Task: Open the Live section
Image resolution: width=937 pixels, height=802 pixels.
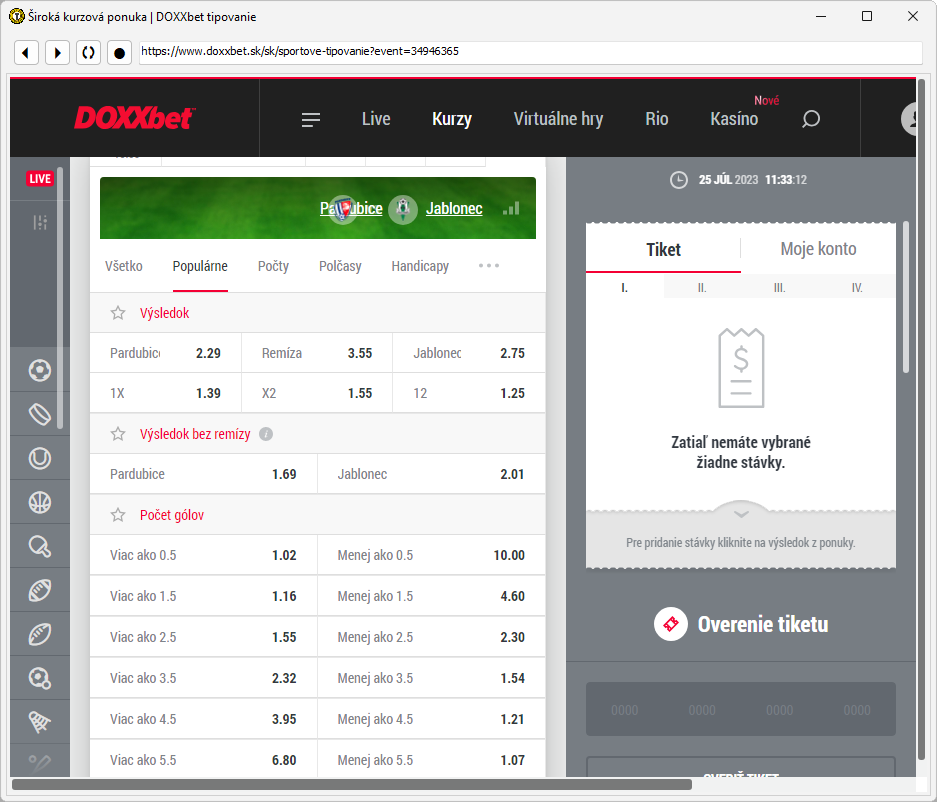Action: [x=376, y=119]
